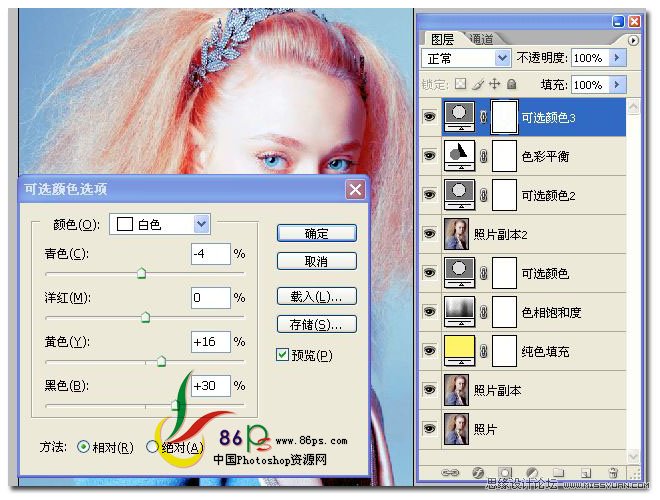Hide the 色相饱和度 layer
The image size is (660, 500).
(429, 311)
